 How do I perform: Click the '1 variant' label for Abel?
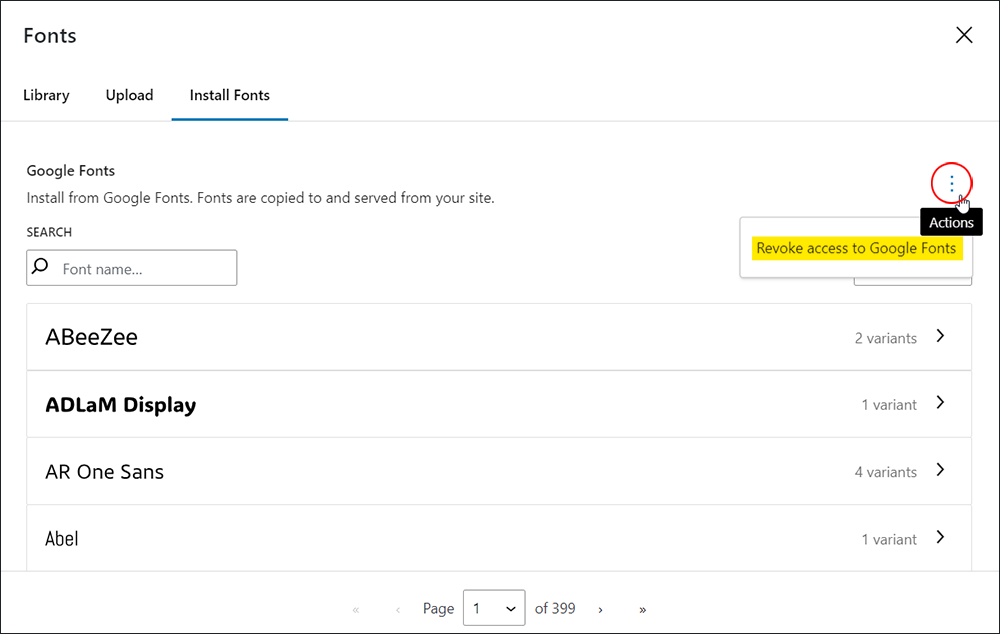889,540
